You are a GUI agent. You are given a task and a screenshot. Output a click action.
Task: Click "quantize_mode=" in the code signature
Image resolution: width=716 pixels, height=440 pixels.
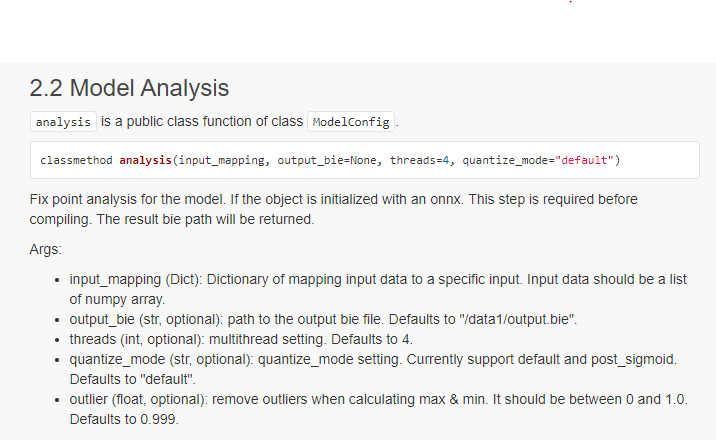coord(508,160)
